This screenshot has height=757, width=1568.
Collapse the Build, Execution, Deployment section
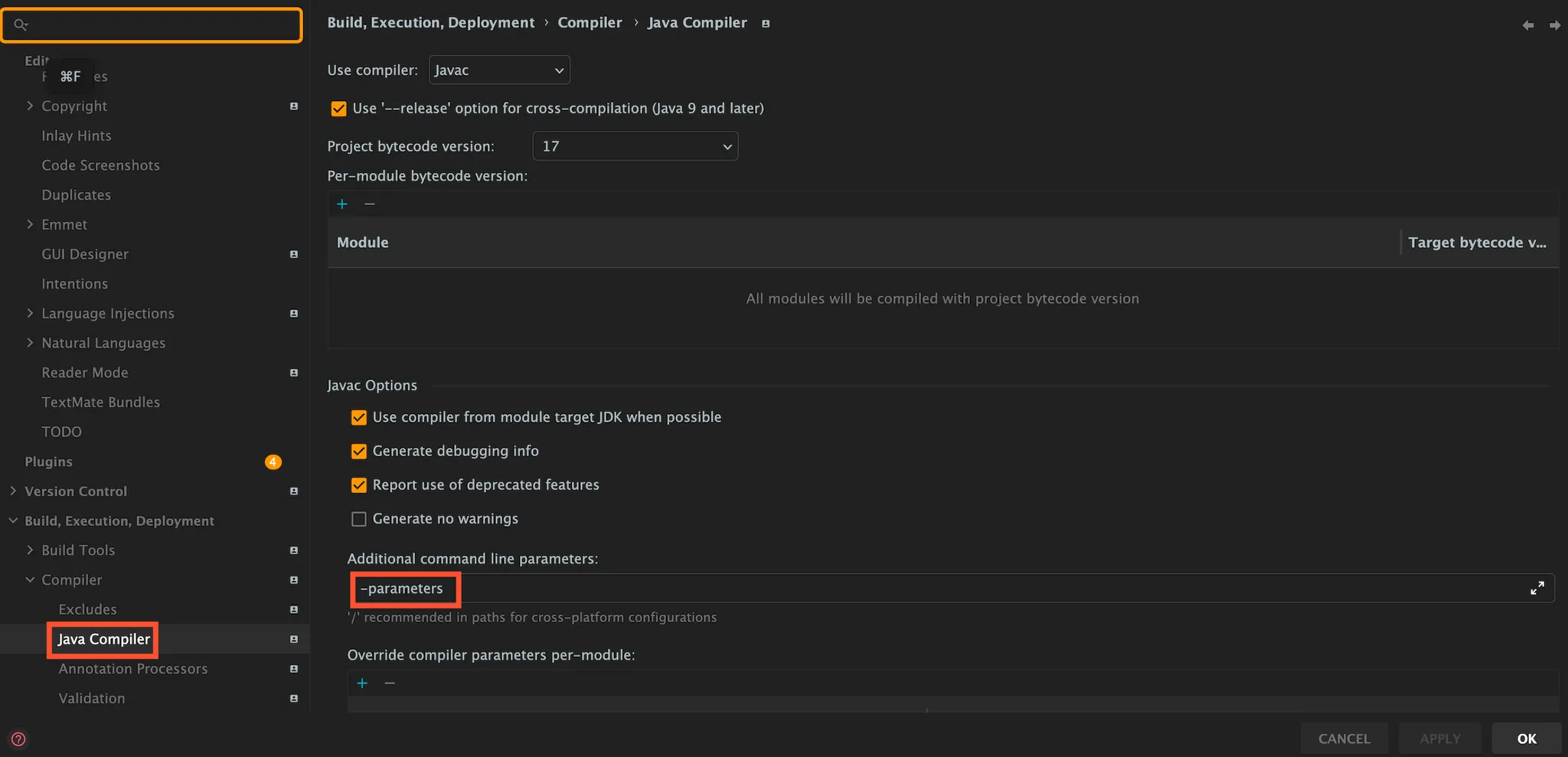coord(13,520)
